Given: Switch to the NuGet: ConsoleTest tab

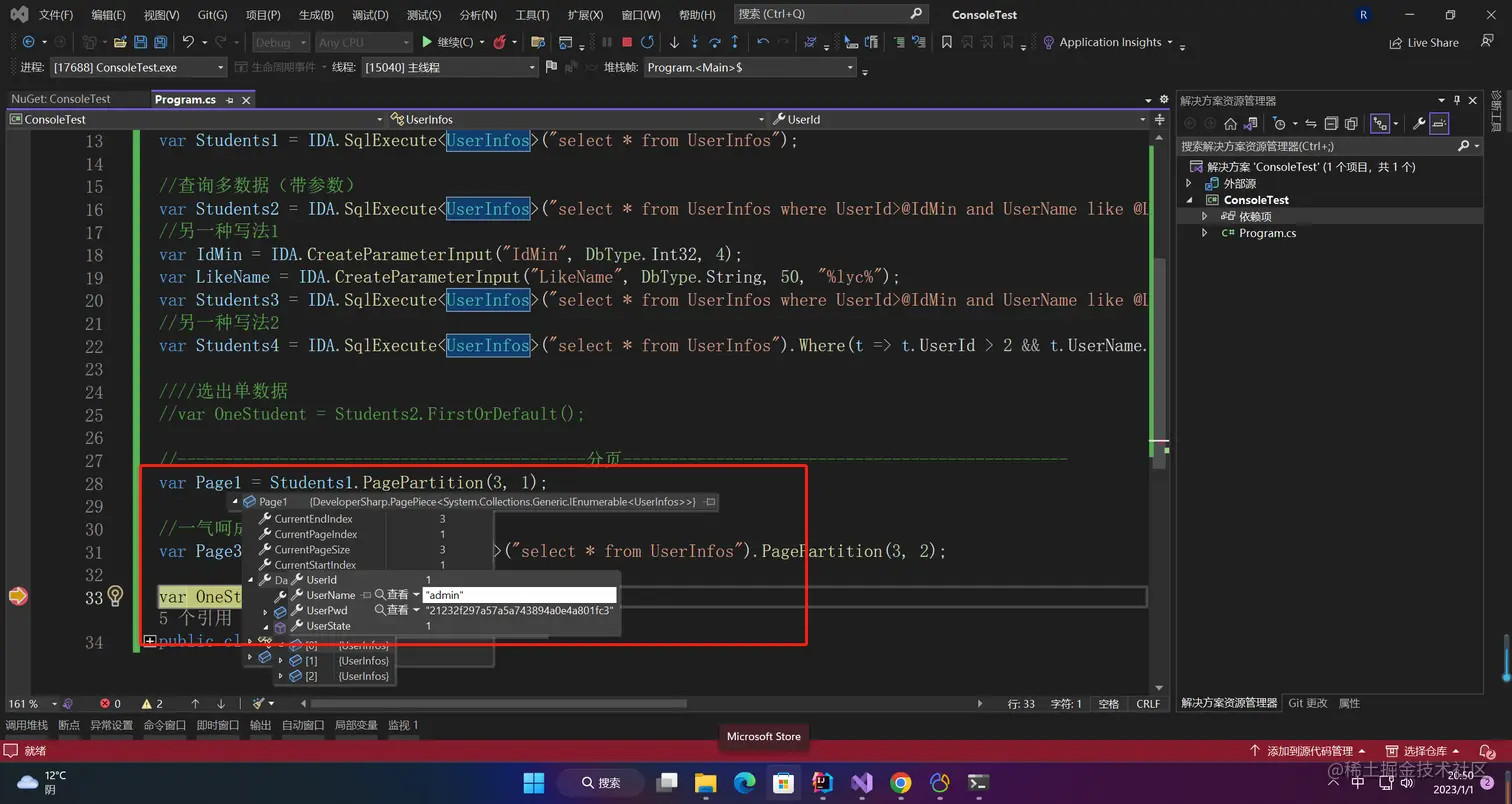Looking at the screenshot, I should click(60, 99).
